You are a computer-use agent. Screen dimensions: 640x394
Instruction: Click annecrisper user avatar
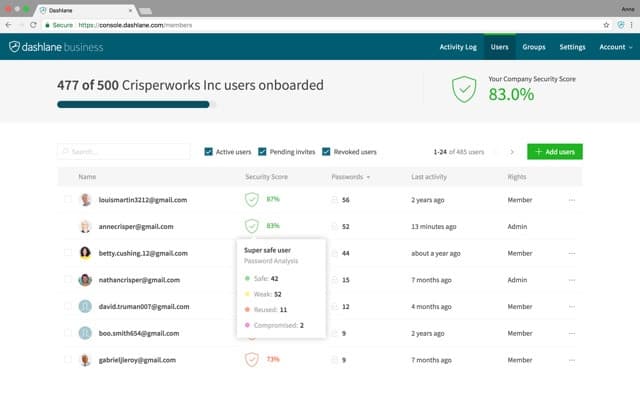pos(85,226)
